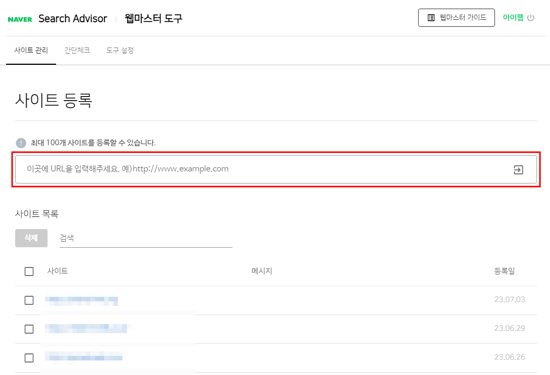Click the info icon beside 최대 100개 notice
Viewport: 550px width, 375px height.
pos(21,143)
